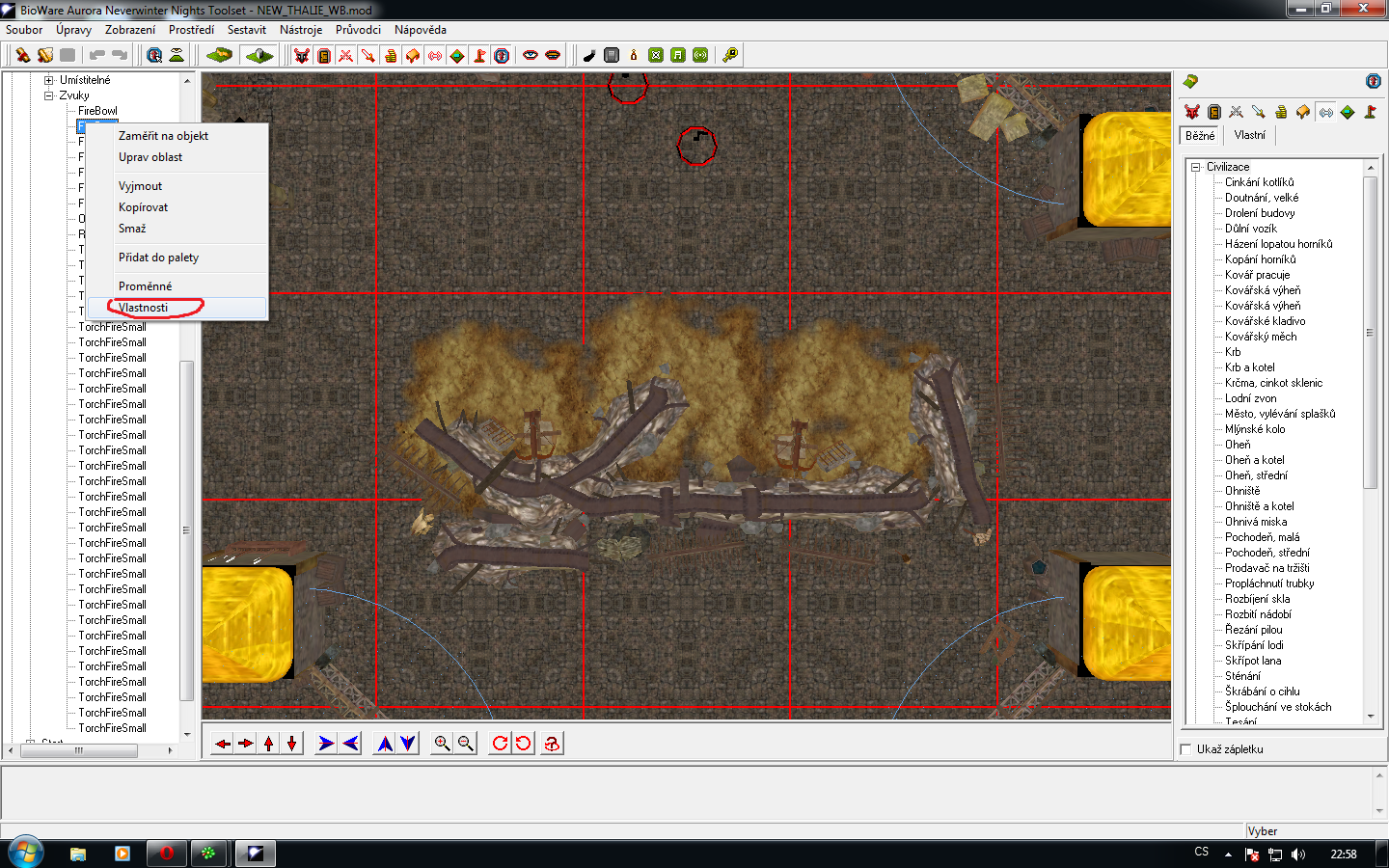1389x868 pixels.
Task: Collapse the Civilizace sound category
Action: 1196,167
